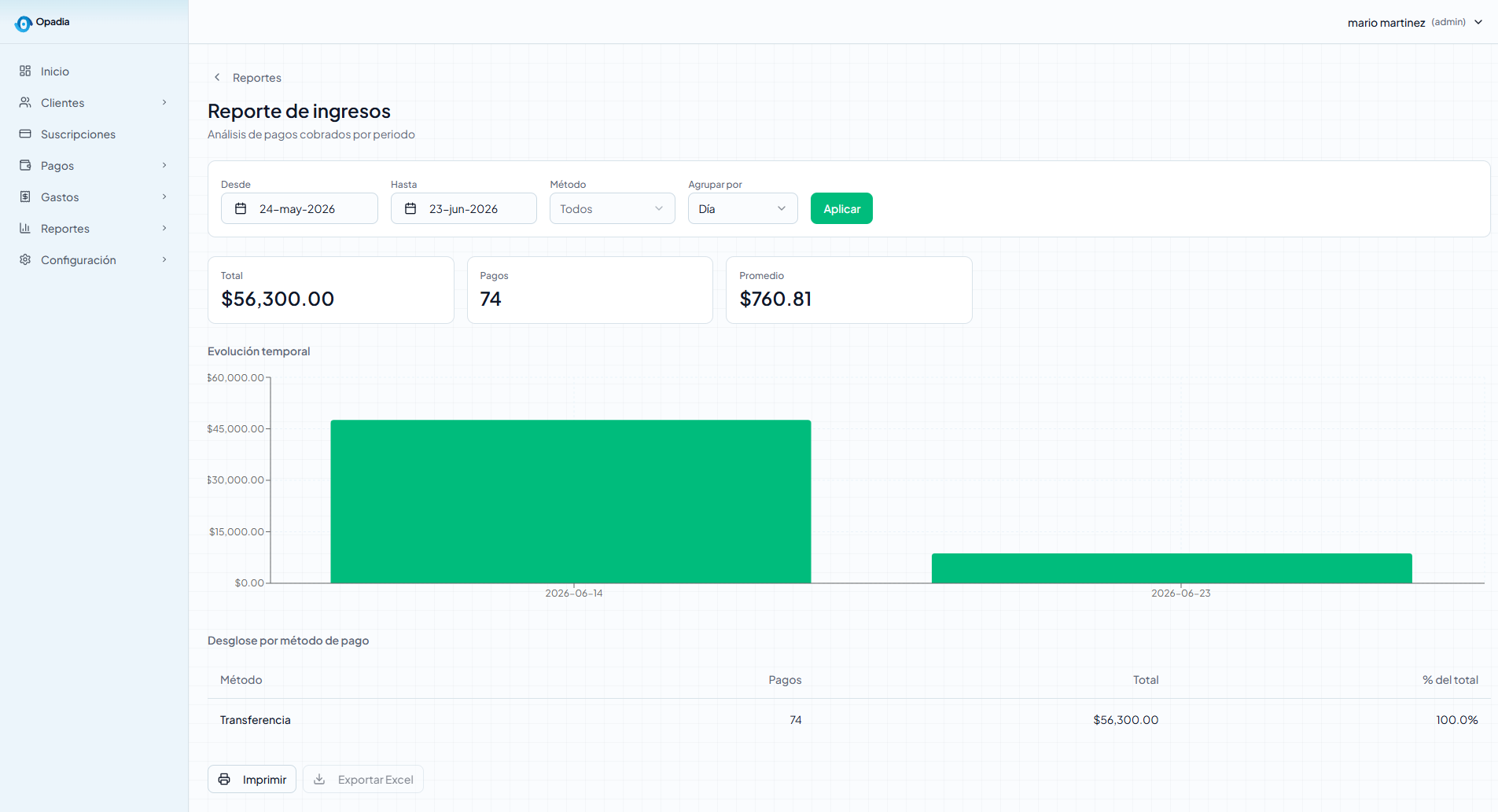Expand the Configuración submenu chevron

pos(164,259)
